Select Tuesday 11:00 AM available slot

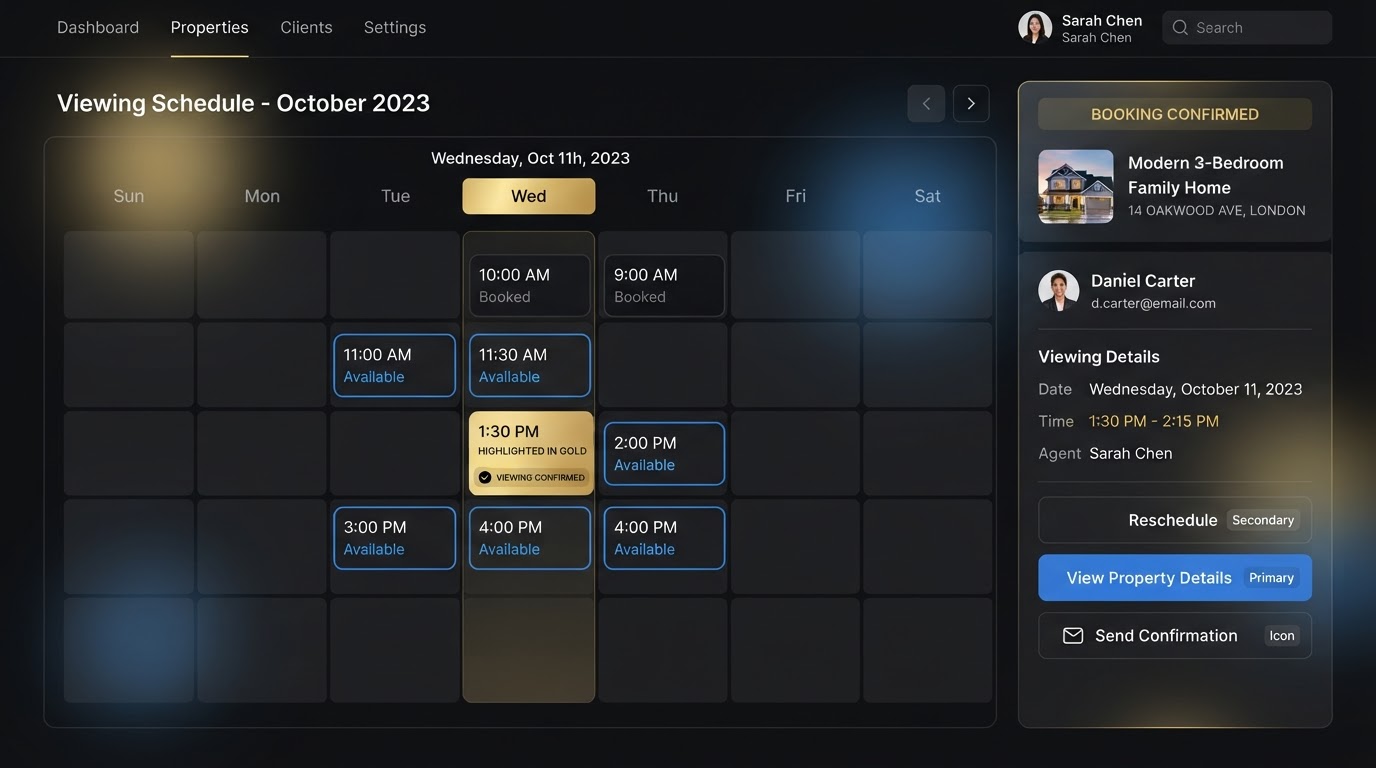(x=395, y=365)
